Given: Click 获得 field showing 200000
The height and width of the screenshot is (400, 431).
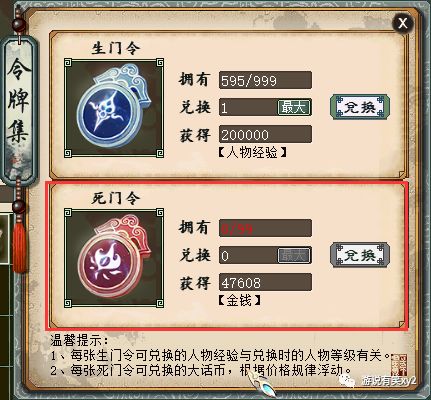Looking at the screenshot, I should pos(265,134).
